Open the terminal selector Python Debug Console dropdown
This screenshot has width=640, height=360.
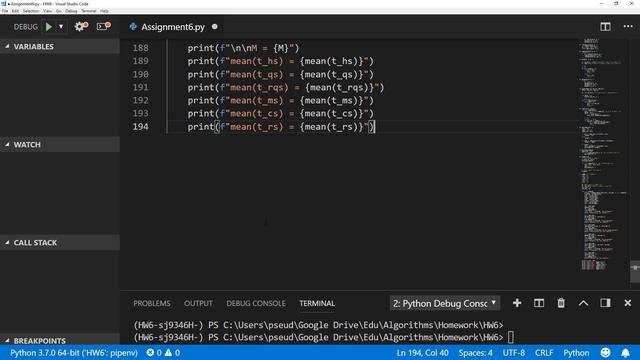pos(444,303)
